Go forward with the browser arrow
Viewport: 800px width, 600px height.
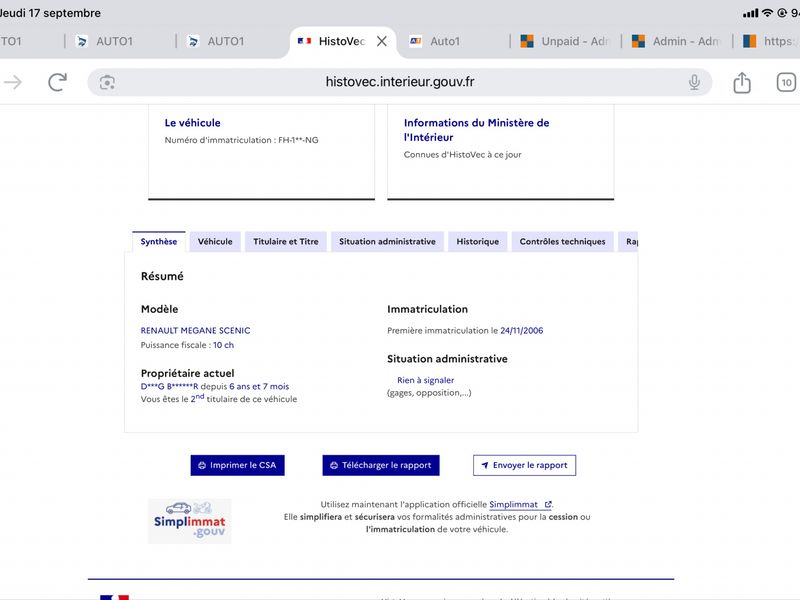pyautogui.click(x=13, y=82)
